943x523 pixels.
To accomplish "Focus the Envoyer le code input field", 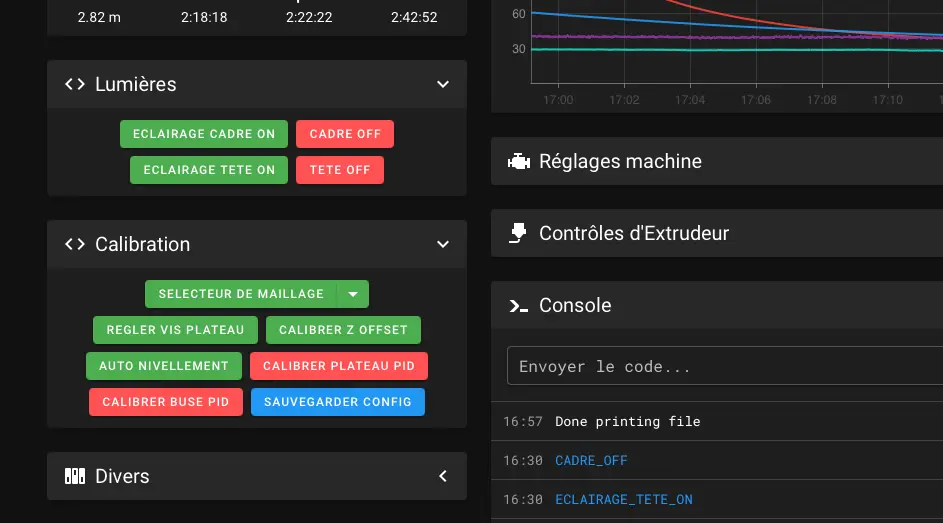I will coord(725,365).
